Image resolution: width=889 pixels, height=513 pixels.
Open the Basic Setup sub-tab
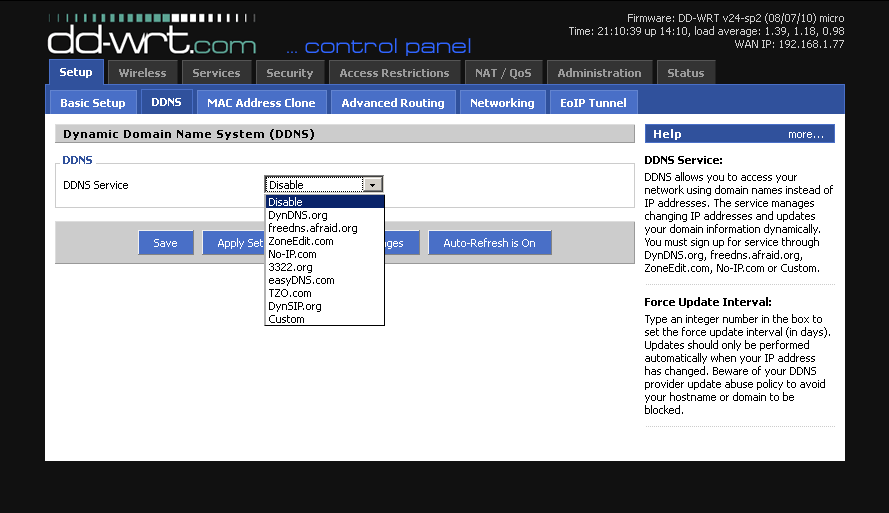(x=93, y=103)
